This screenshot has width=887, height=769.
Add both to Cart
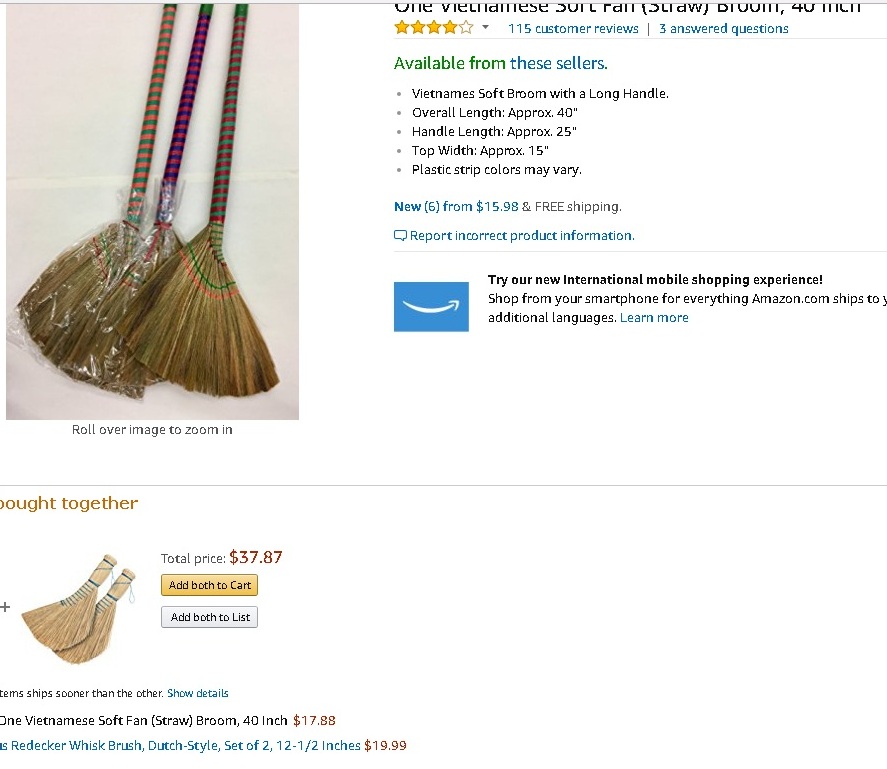(x=209, y=585)
